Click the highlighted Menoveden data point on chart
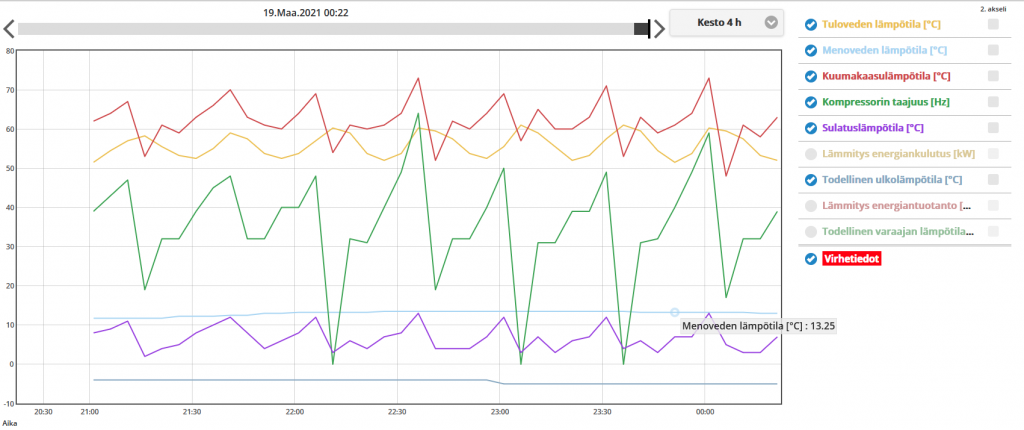1024x430 pixels. [675, 312]
